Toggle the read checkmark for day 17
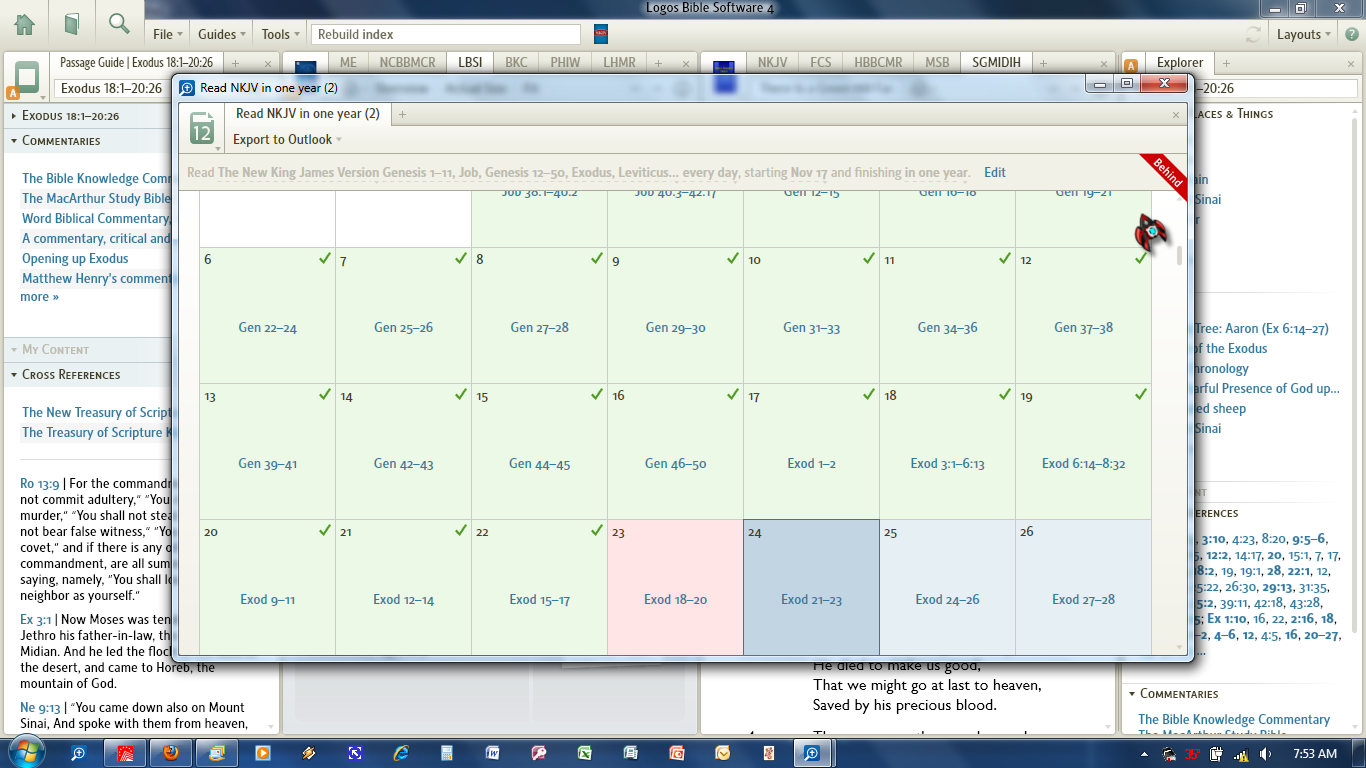Image resolution: width=1366 pixels, height=768 pixels. 869,395
